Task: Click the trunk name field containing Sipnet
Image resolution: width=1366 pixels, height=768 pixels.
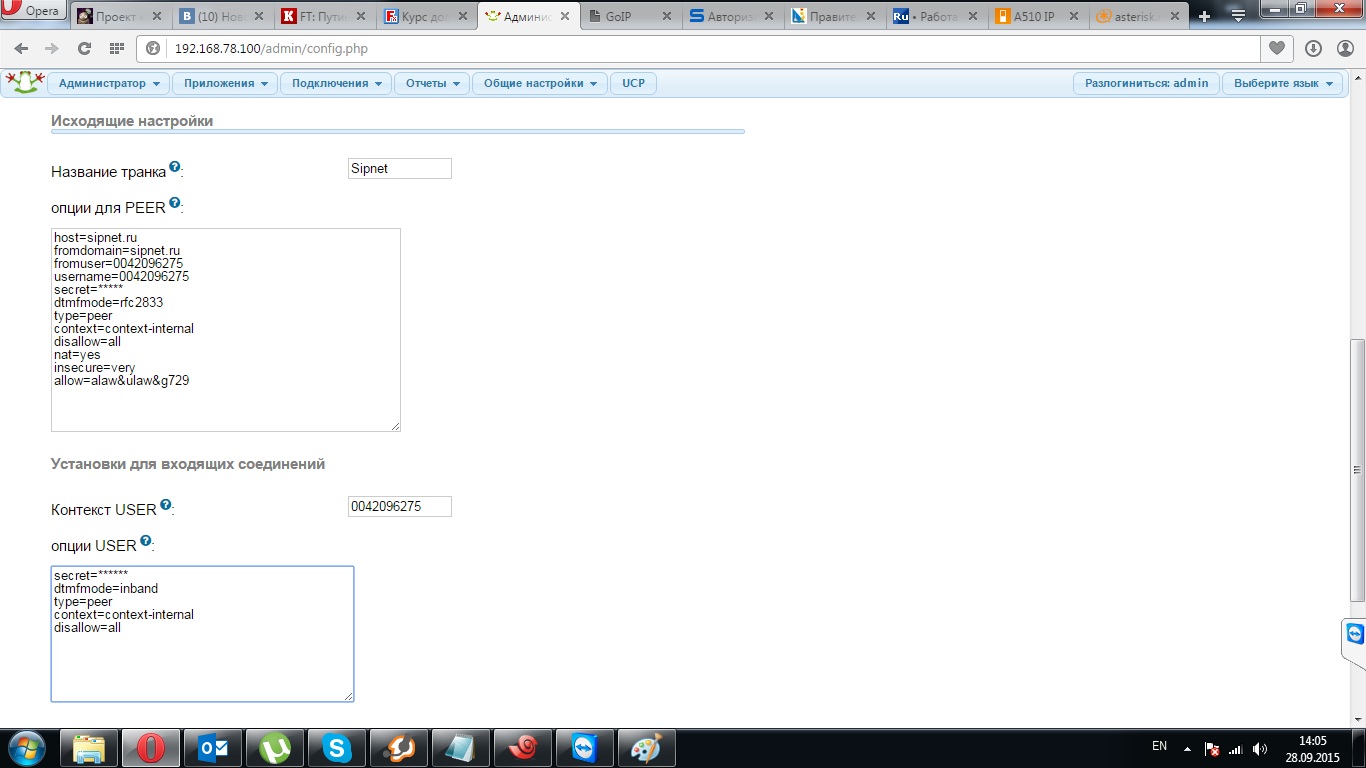Action: pyautogui.click(x=399, y=169)
